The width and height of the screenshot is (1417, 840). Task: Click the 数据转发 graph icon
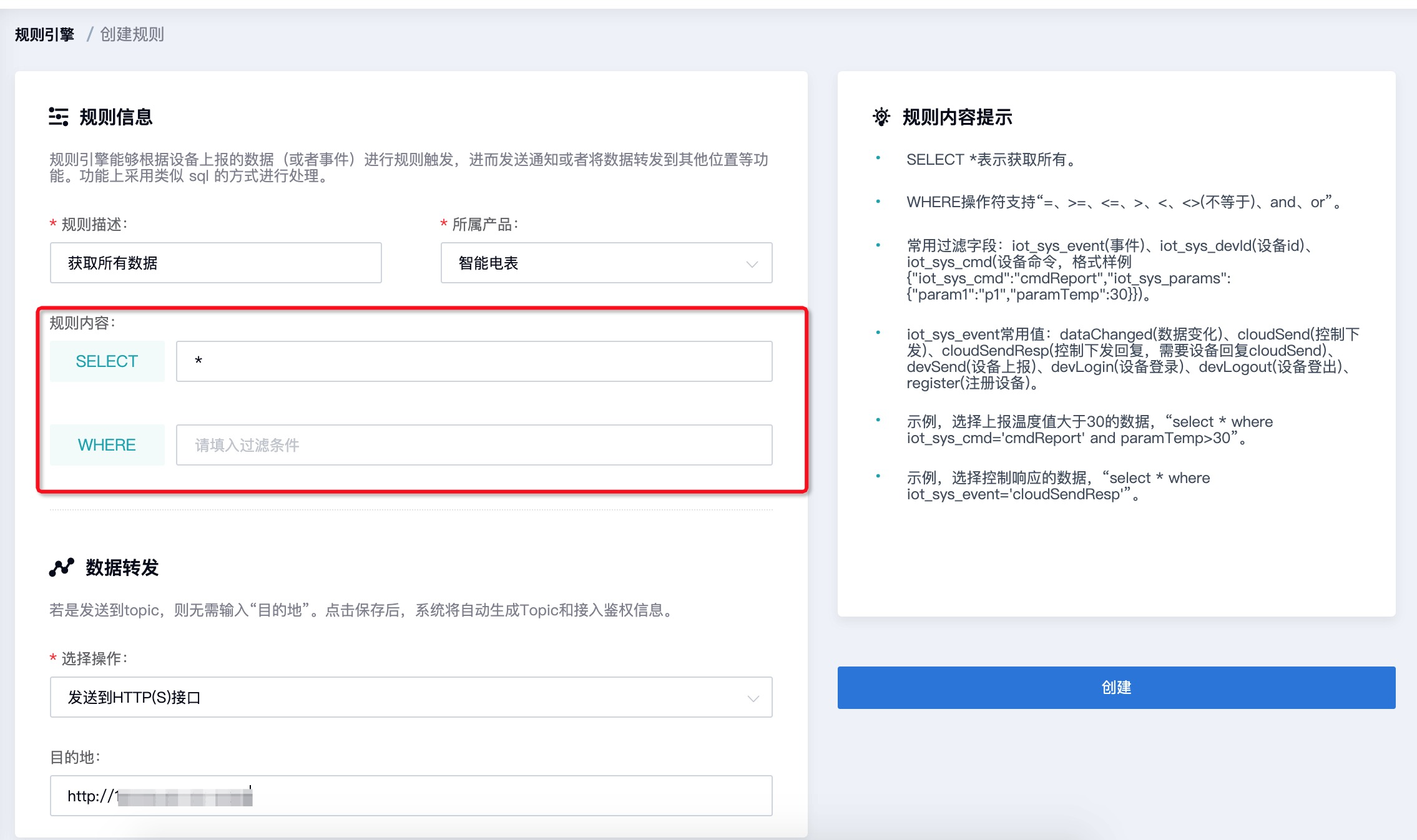pyautogui.click(x=61, y=567)
